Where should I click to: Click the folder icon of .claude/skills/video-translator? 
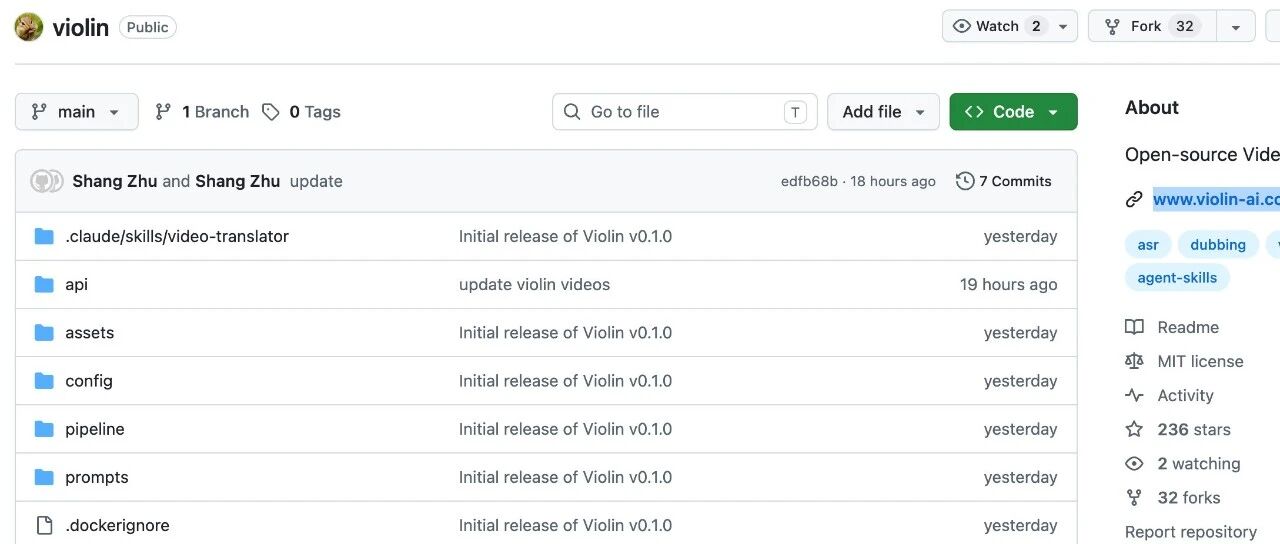tap(44, 236)
